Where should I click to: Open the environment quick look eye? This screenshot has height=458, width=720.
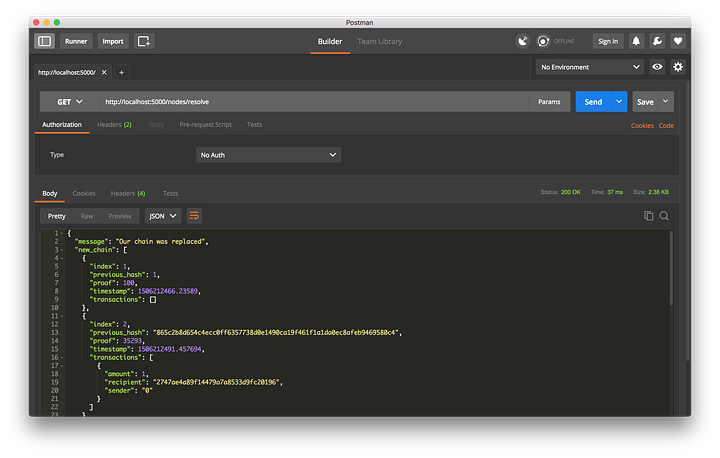pyautogui.click(x=657, y=67)
